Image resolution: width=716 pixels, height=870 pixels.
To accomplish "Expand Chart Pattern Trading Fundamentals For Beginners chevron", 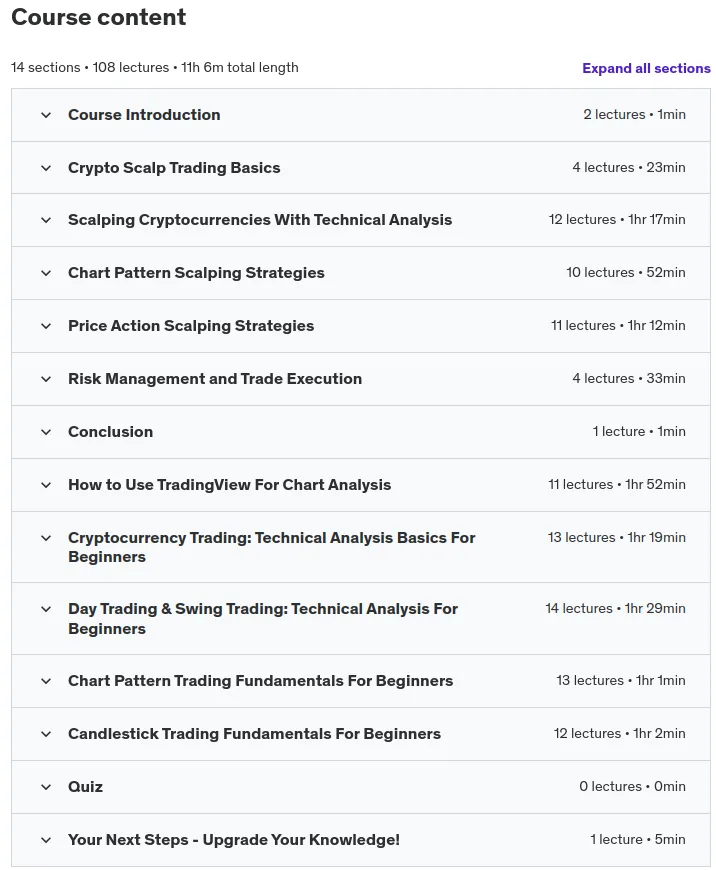I will click(46, 681).
